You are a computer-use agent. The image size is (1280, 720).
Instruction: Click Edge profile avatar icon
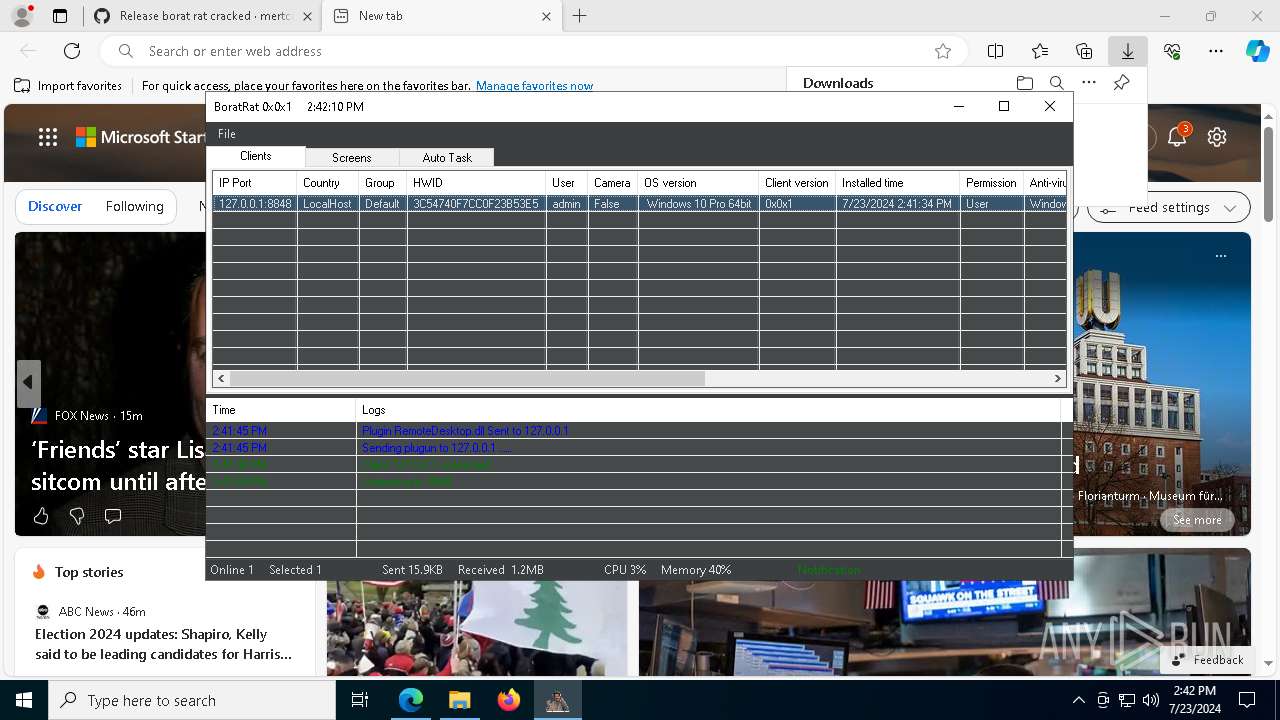point(22,16)
